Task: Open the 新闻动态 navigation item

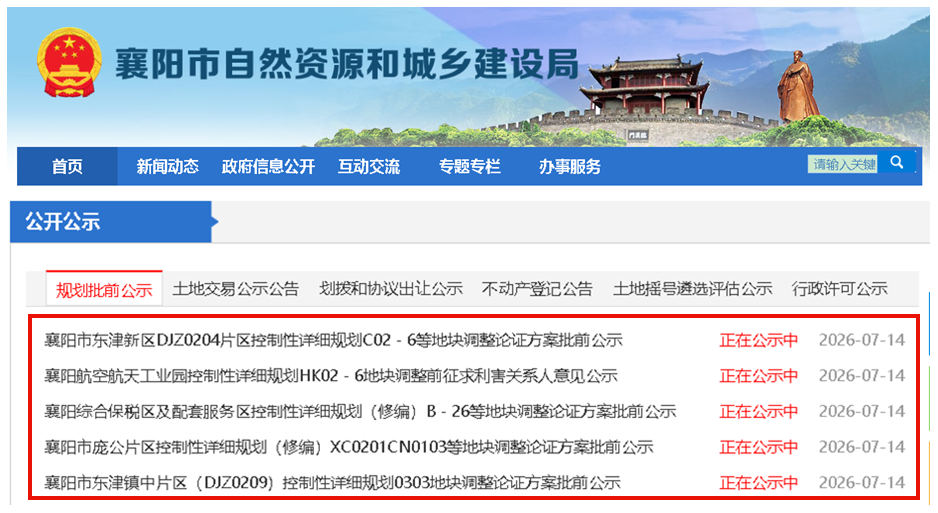Action: [x=168, y=166]
